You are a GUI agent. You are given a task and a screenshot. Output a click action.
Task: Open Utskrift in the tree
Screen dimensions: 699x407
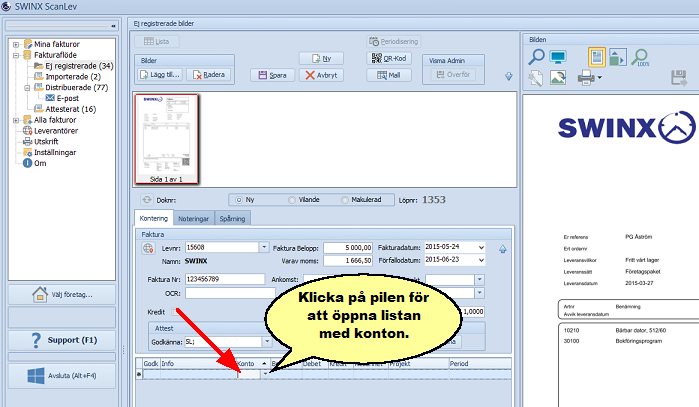(x=41, y=142)
